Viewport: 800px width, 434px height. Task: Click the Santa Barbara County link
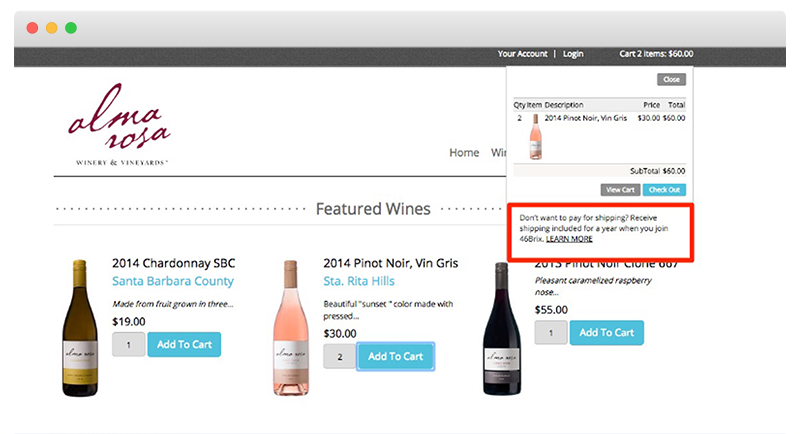tap(173, 281)
